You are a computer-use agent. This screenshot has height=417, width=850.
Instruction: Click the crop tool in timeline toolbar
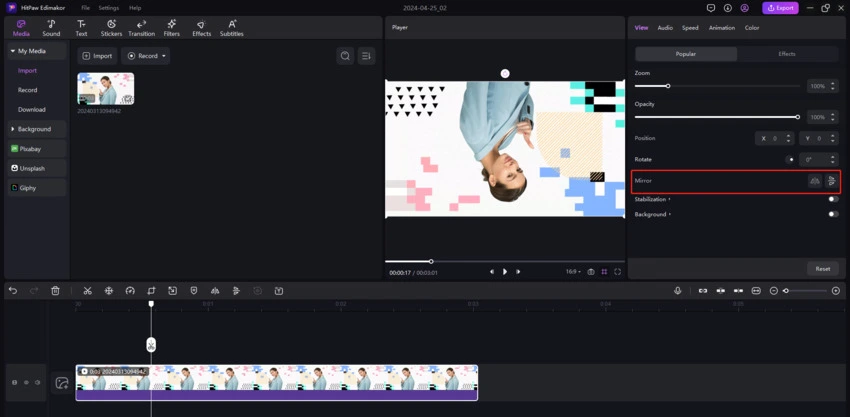(151, 291)
